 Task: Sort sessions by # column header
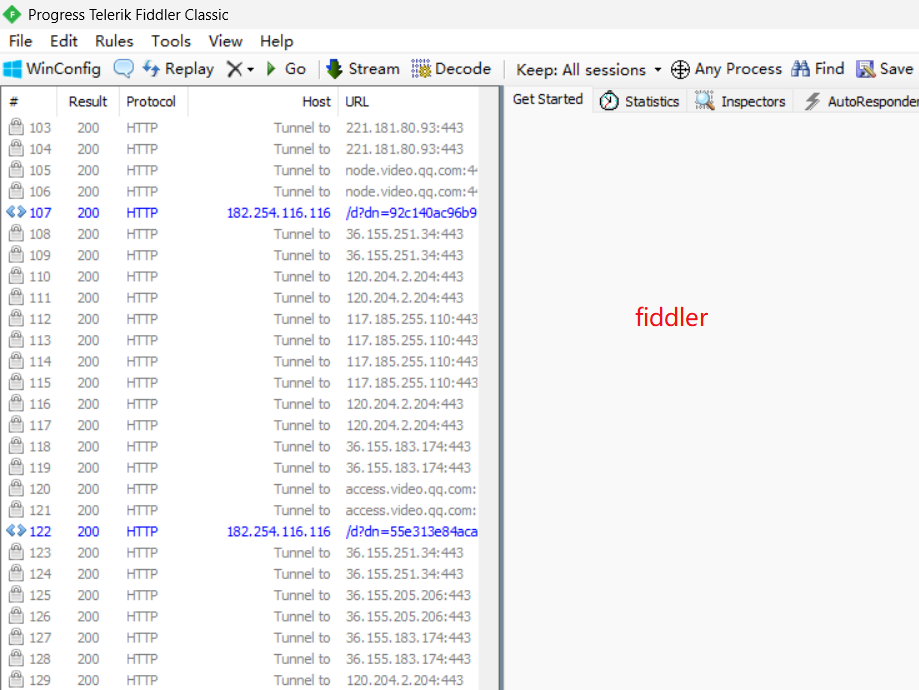[x=29, y=101]
